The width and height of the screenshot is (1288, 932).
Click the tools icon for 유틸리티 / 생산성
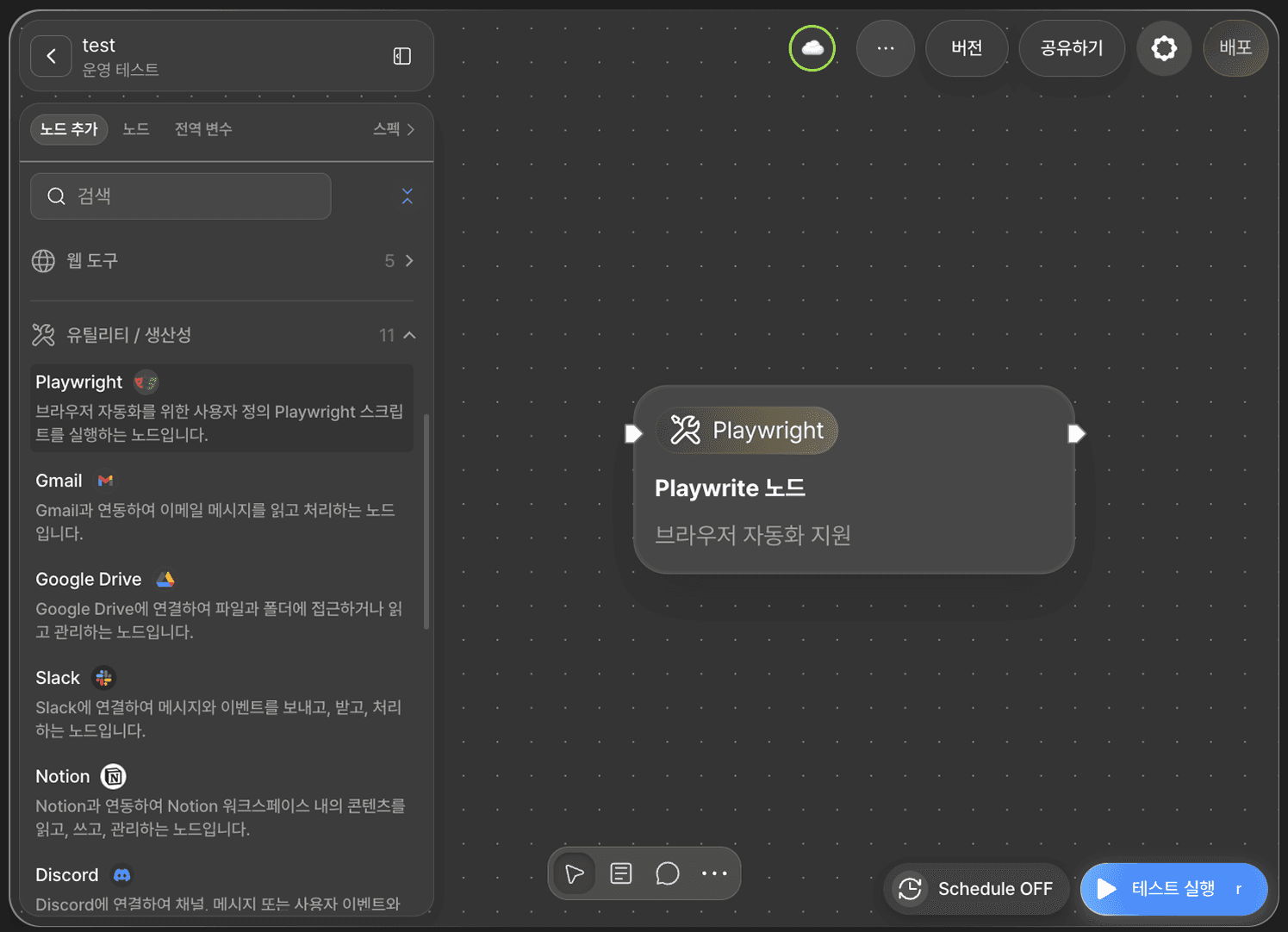click(x=43, y=335)
